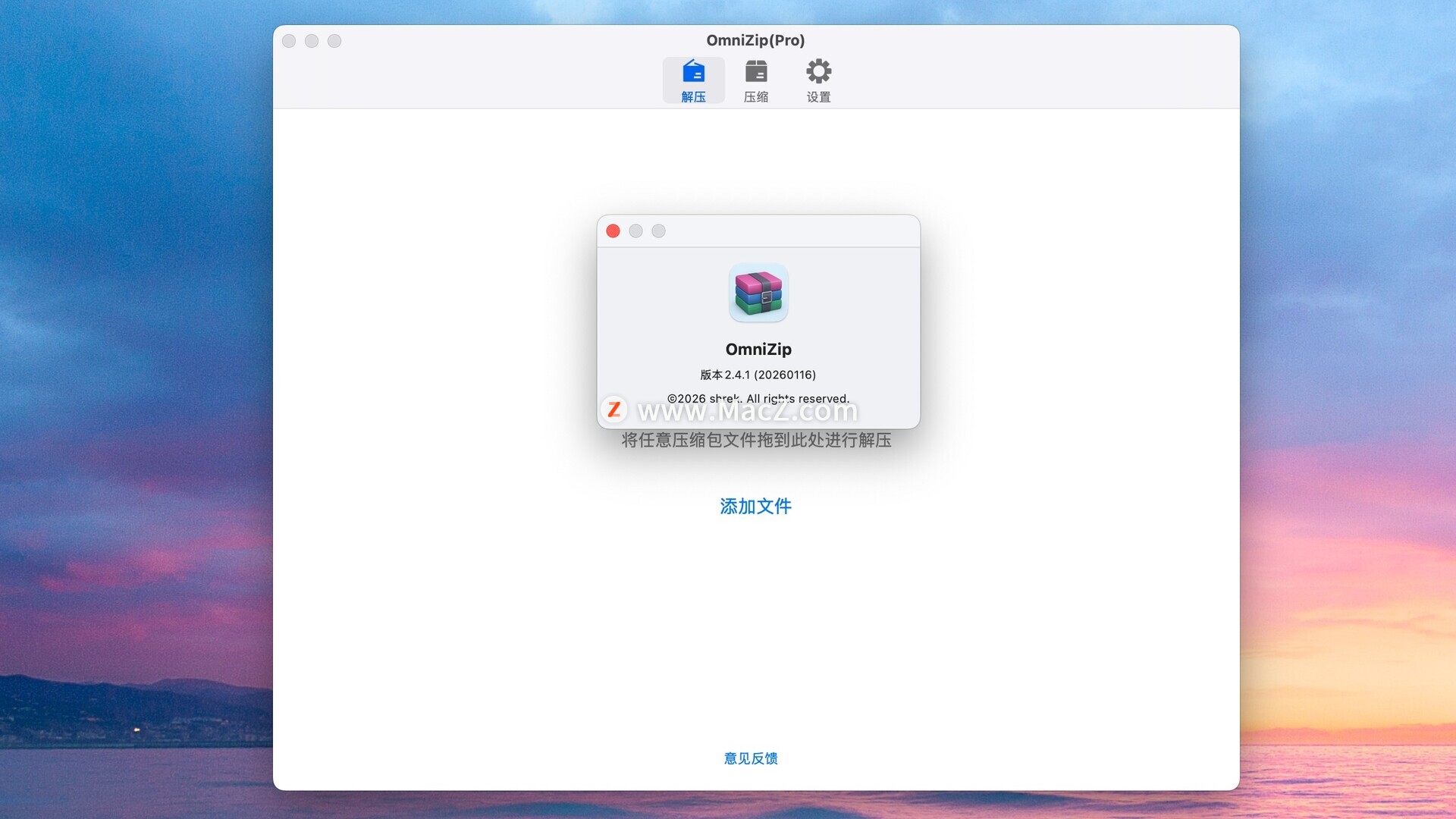
Task: Click the 压缩 text label under toolbar icon
Action: (755, 97)
